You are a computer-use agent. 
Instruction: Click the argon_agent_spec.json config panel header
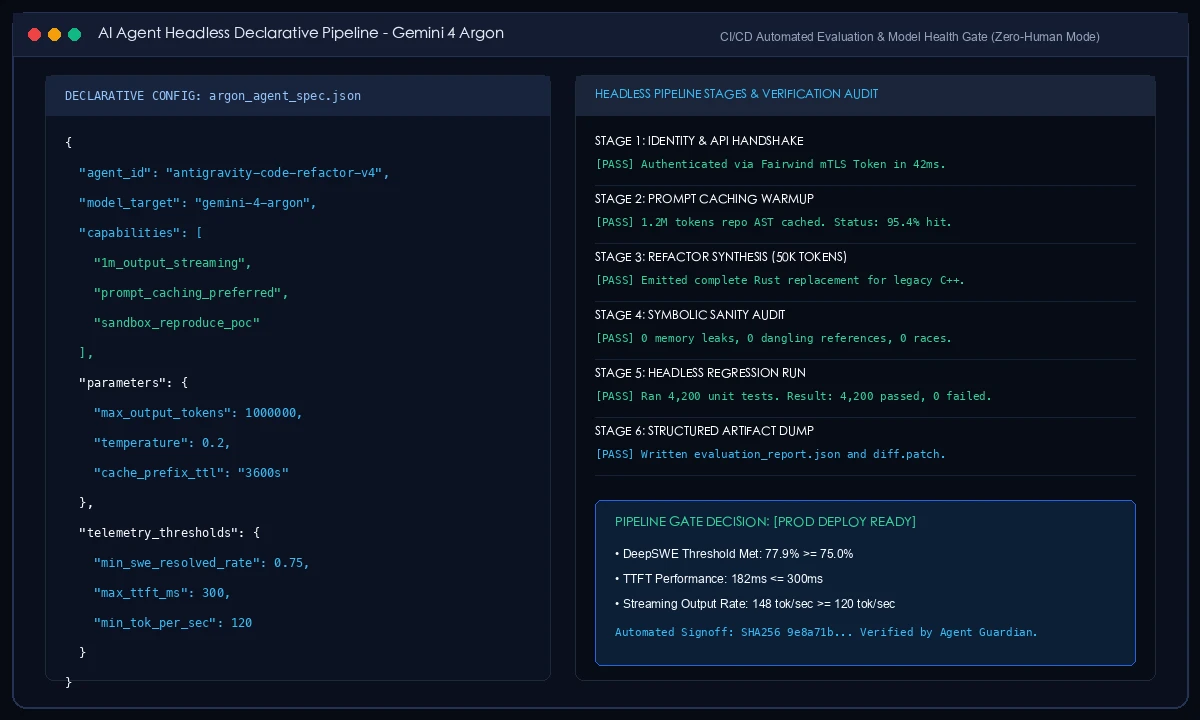pos(298,96)
